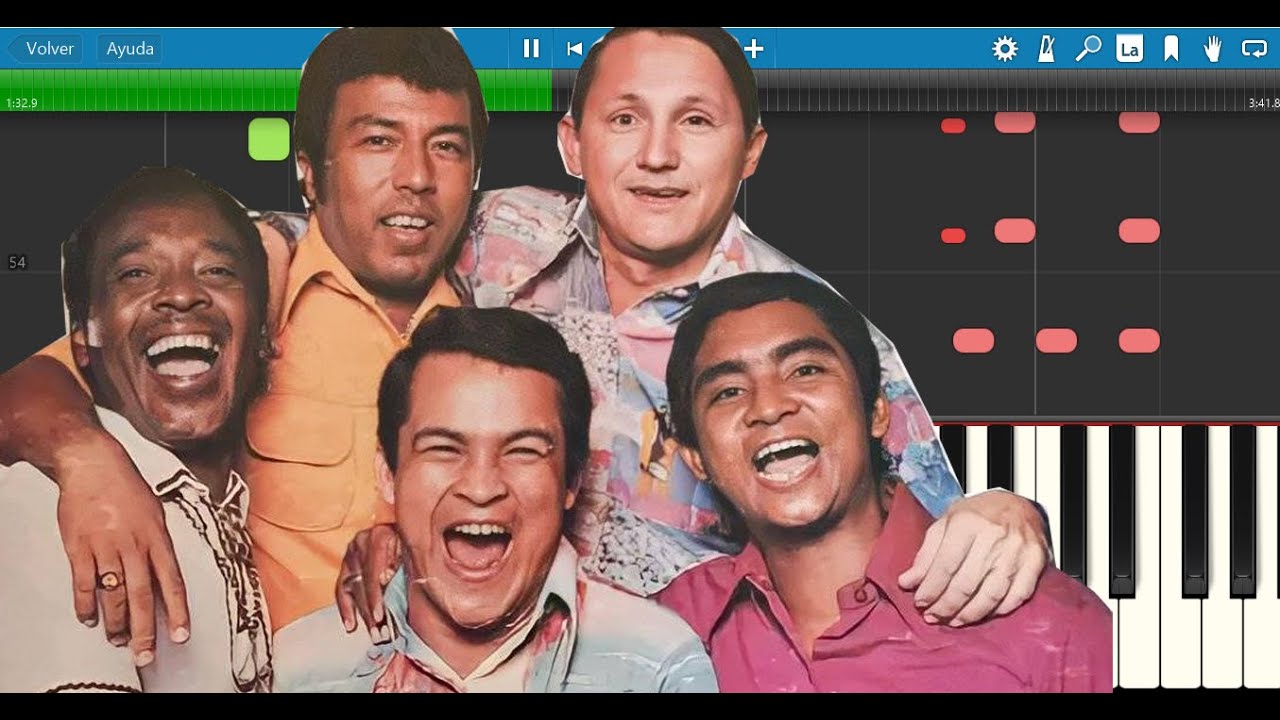Open the Ayuda help button
Image resolution: width=1280 pixels, height=720 pixels.
(x=129, y=48)
